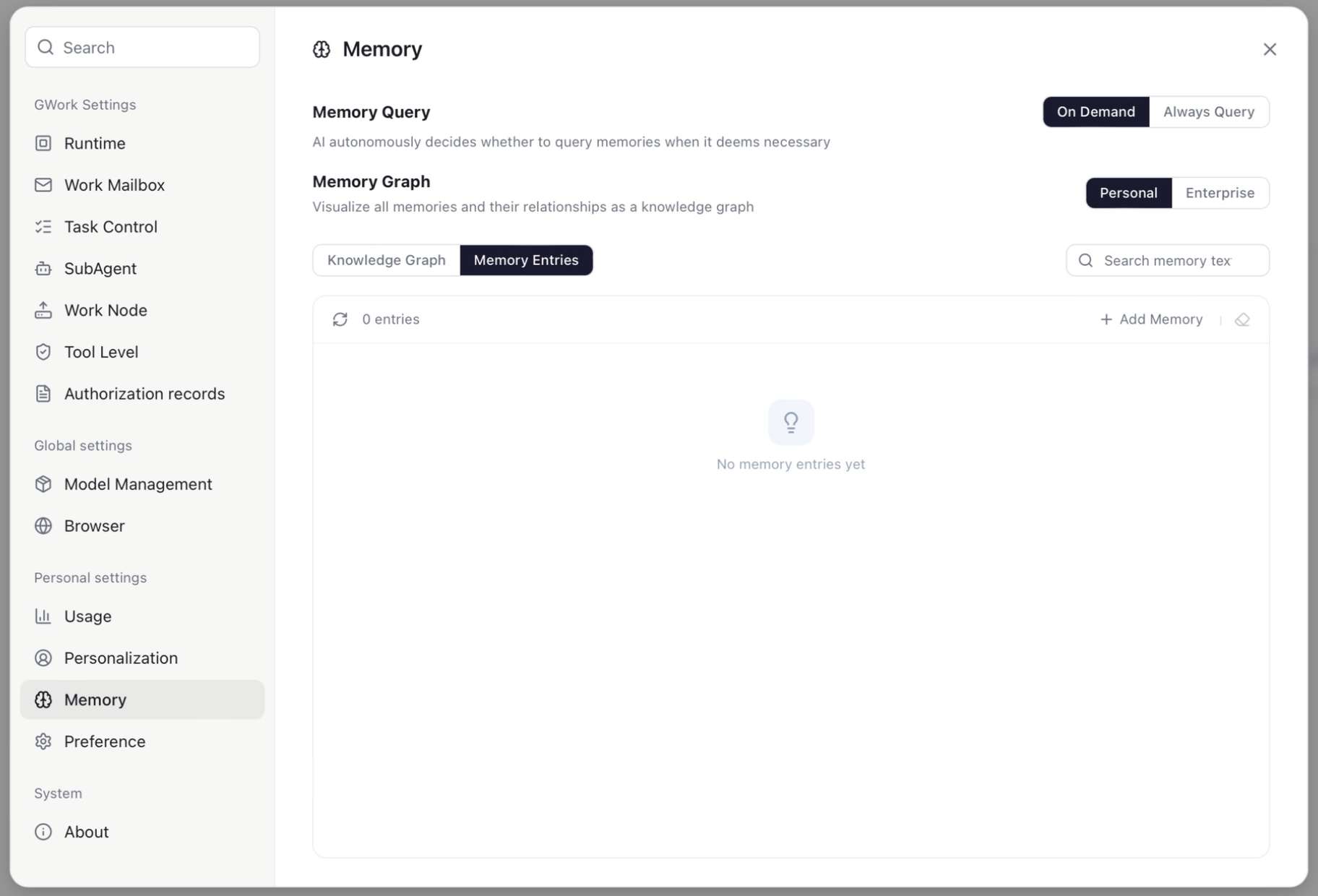Click the 'Global settings' section label
Image resolution: width=1318 pixels, height=896 pixels.
[83, 446]
